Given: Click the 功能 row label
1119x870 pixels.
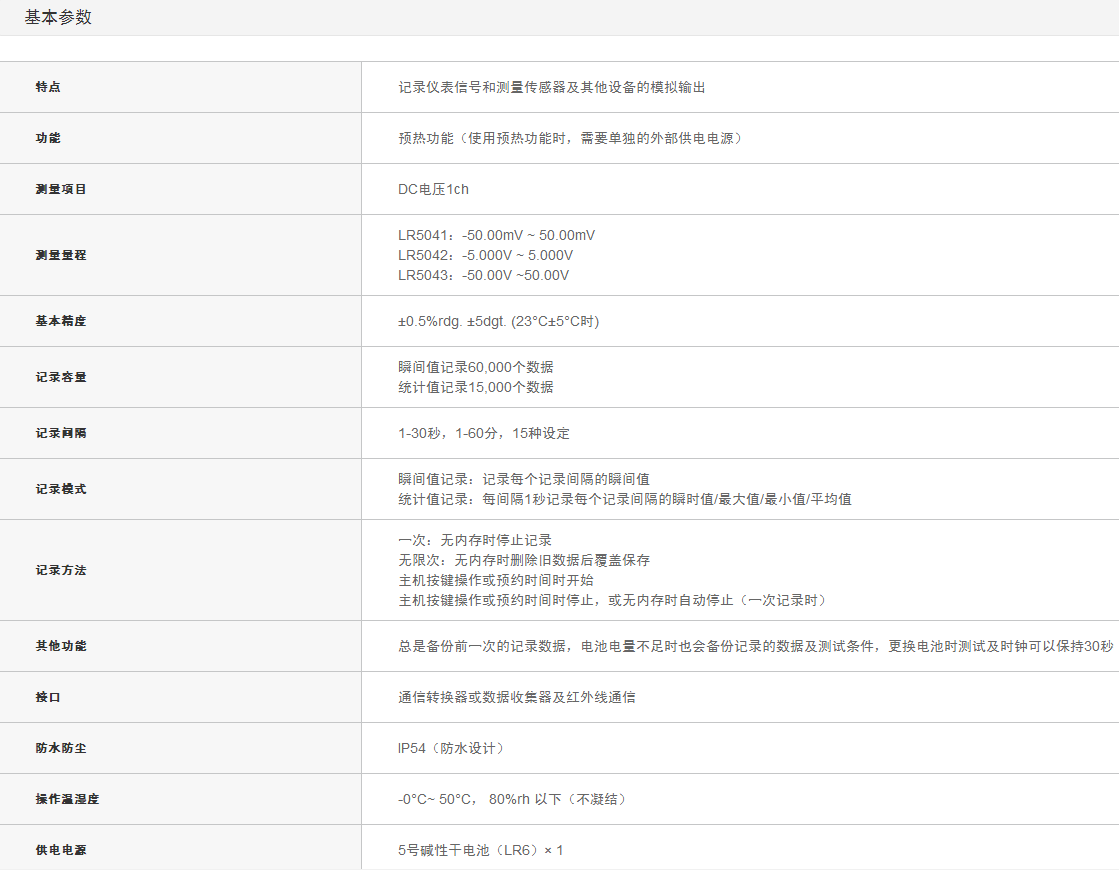Looking at the screenshot, I should point(48,138).
